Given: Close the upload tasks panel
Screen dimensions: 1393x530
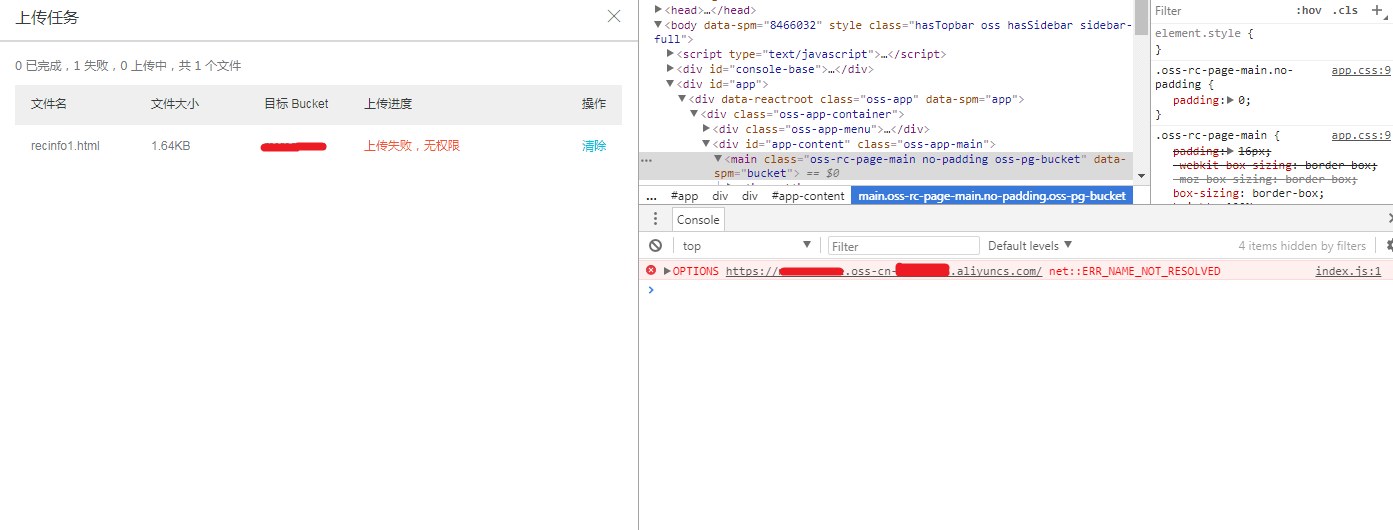Looking at the screenshot, I should [x=614, y=16].
